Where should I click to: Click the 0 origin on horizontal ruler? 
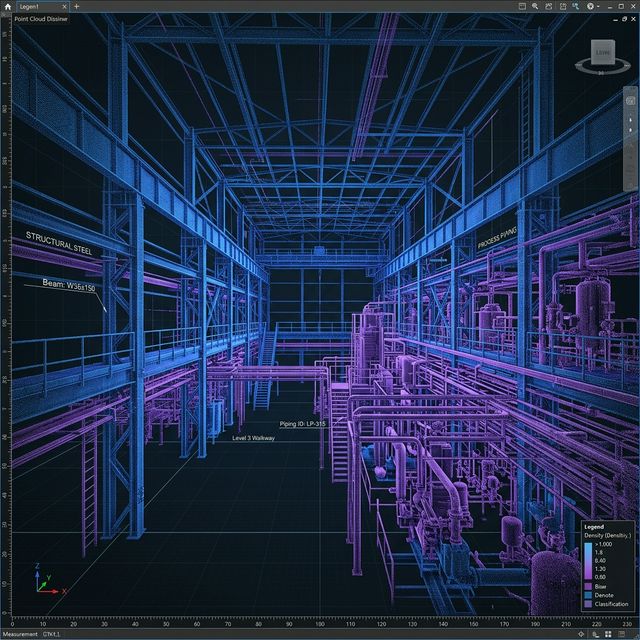(x=12, y=624)
